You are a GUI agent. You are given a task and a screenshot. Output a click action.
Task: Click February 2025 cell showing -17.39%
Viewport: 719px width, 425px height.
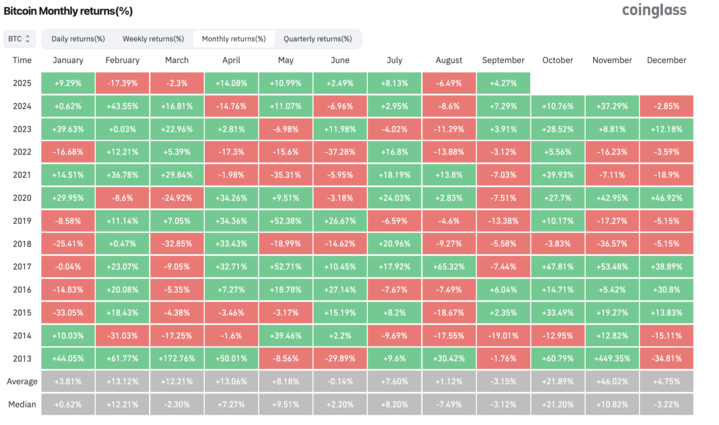[x=122, y=83]
